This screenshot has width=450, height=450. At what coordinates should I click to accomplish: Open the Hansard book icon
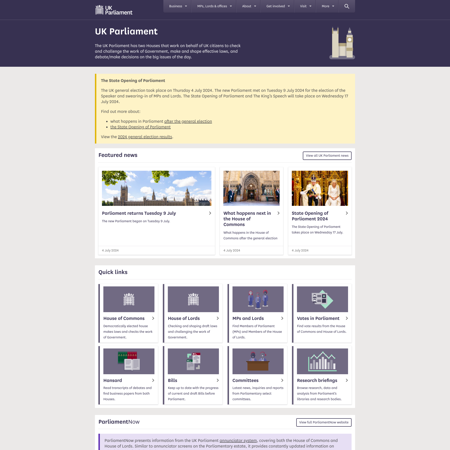pos(129,361)
